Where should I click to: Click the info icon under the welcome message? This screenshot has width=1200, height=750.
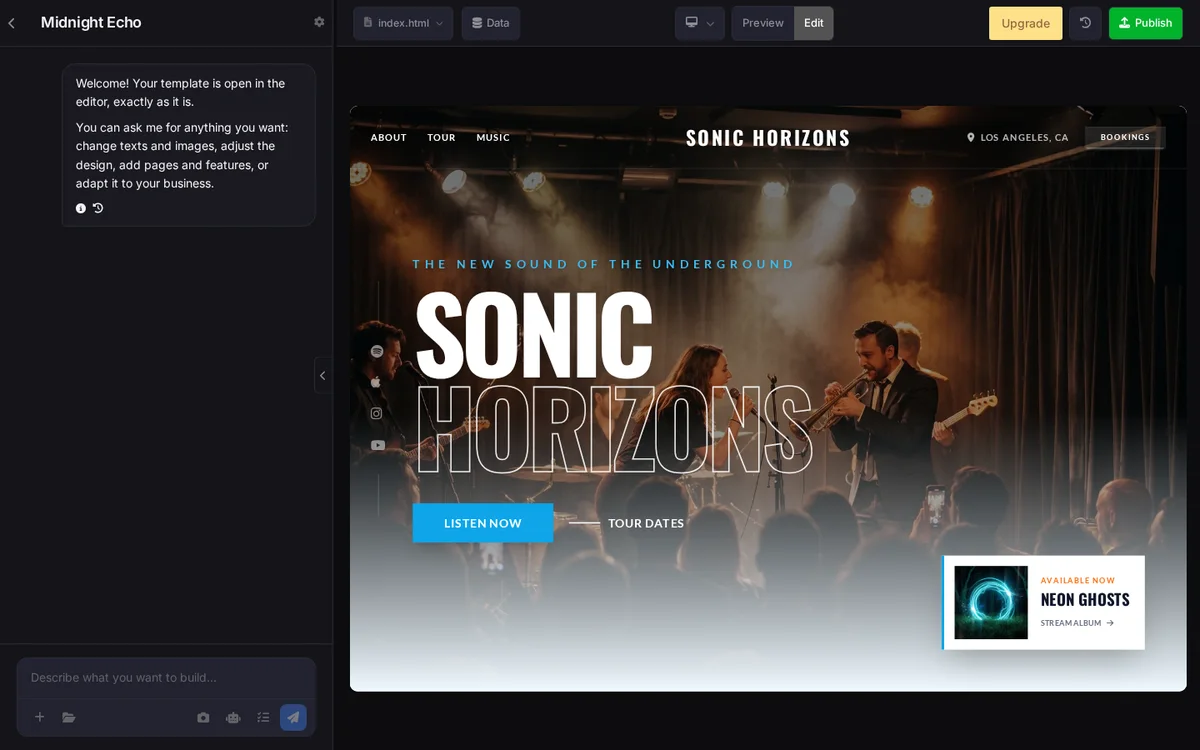coord(81,208)
